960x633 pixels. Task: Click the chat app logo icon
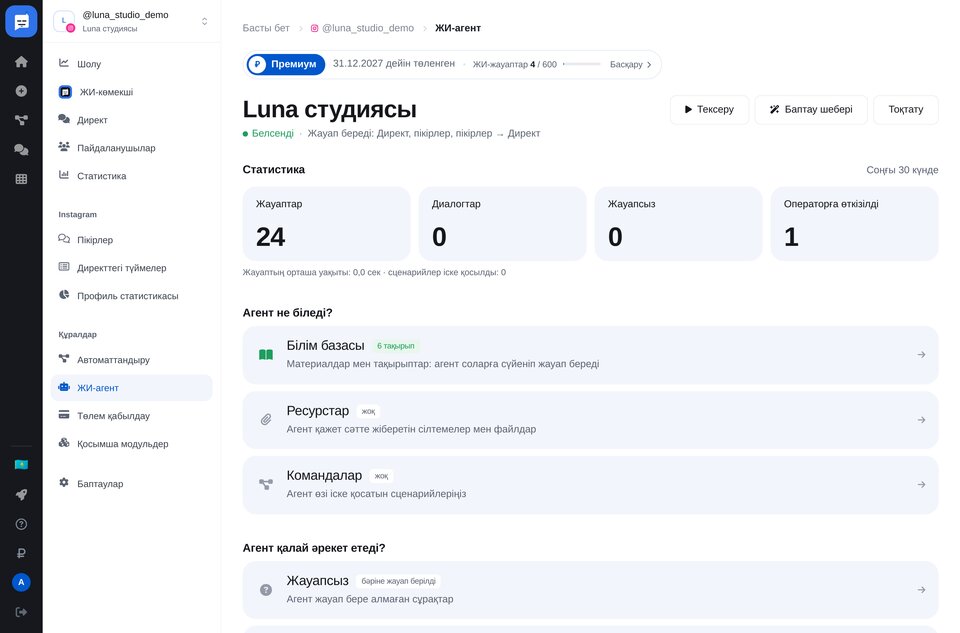pyautogui.click(x=21, y=22)
